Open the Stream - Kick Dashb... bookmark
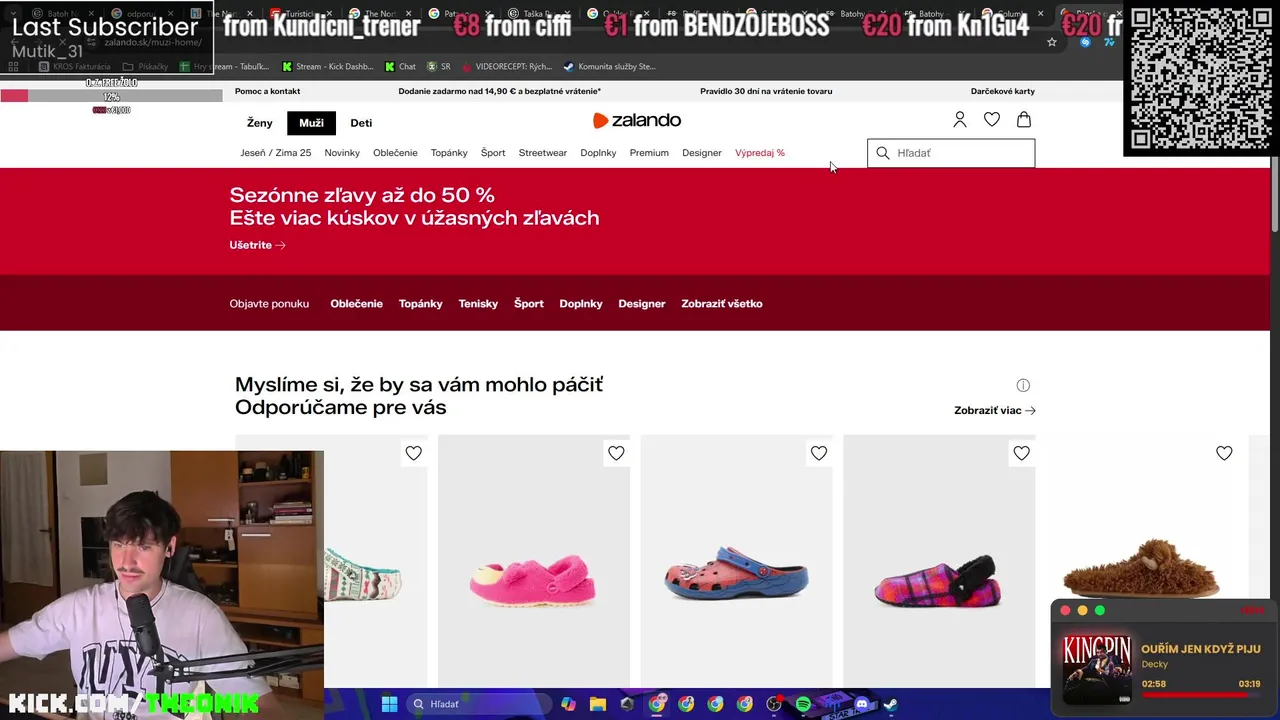The height and width of the screenshot is (720, 1280). (328, 66)
